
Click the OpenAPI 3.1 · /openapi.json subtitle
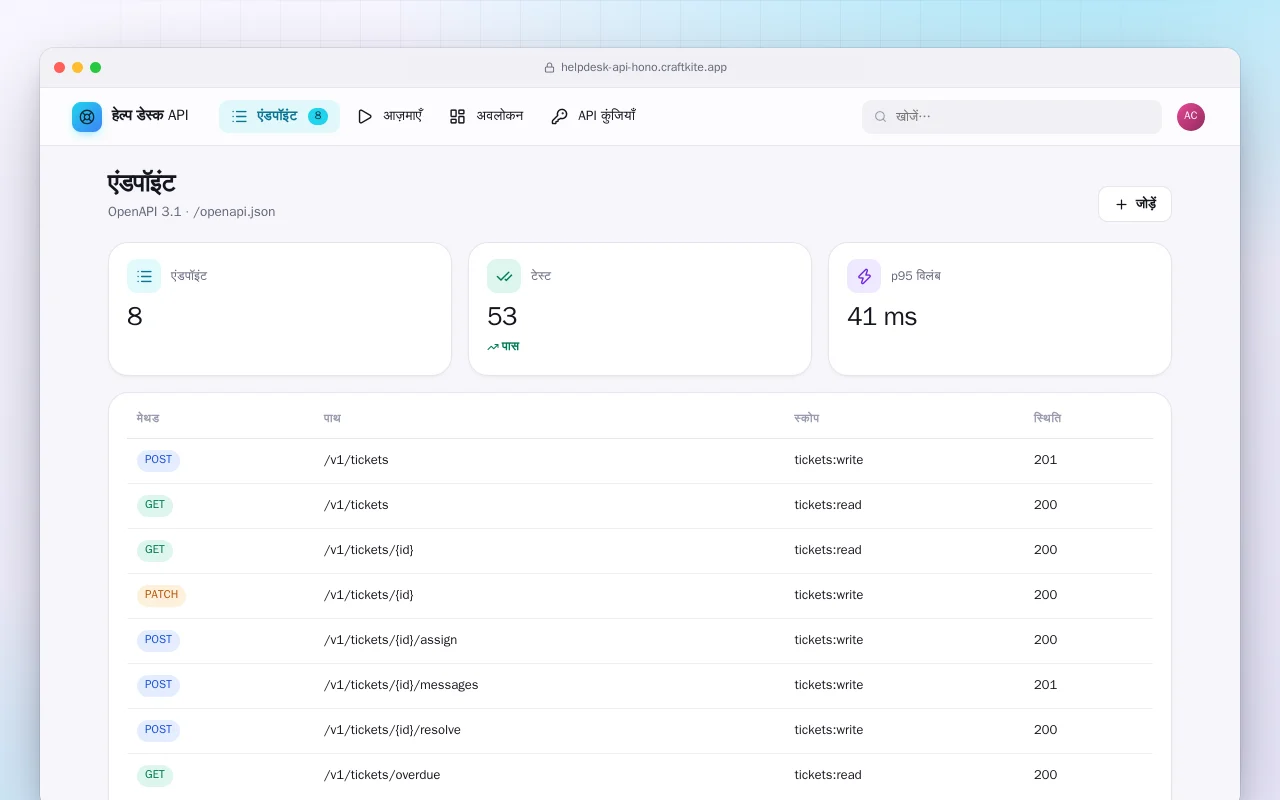point(192,212)
